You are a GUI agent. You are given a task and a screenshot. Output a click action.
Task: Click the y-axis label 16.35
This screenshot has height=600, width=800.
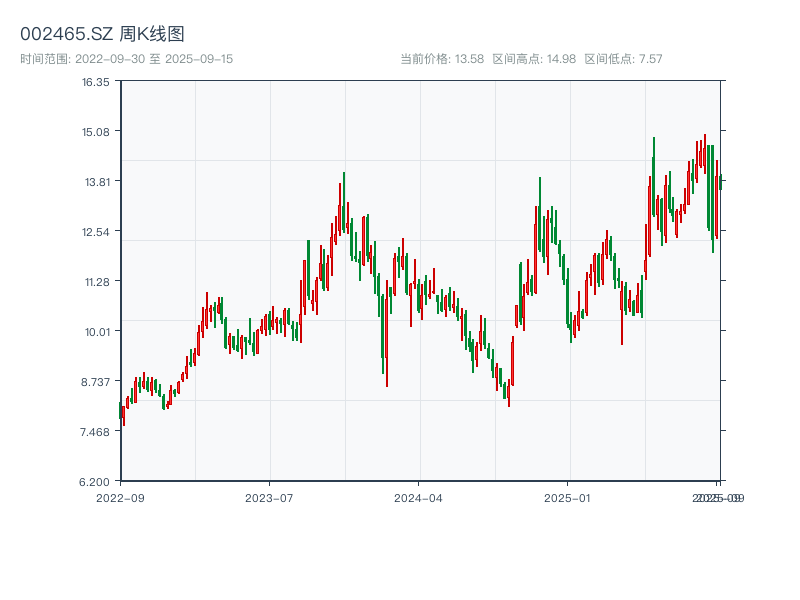point(96,82)
